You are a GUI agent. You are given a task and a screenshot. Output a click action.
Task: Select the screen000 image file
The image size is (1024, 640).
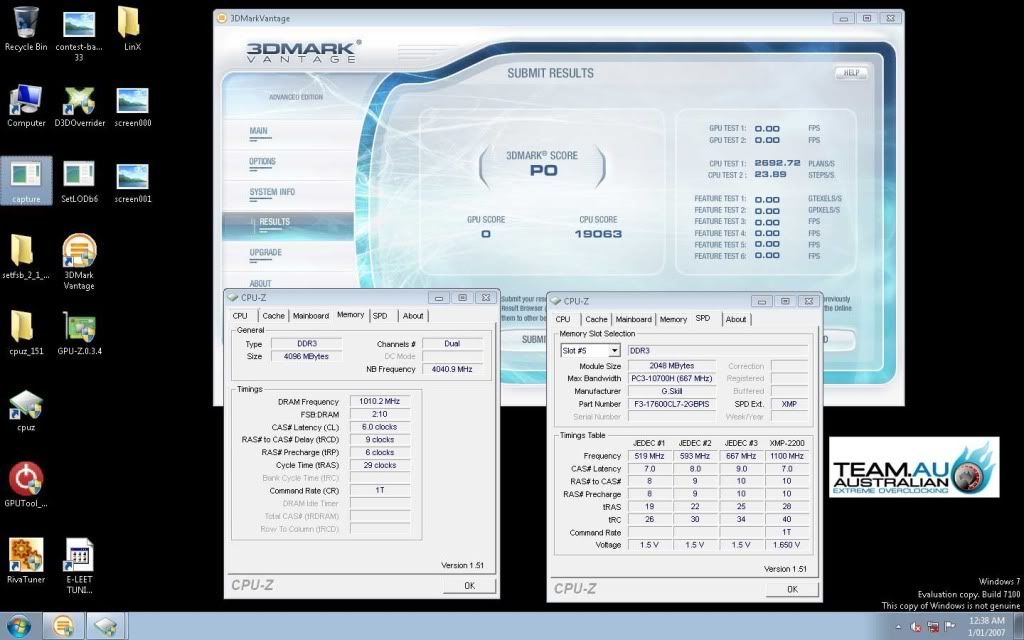[133, 105]
